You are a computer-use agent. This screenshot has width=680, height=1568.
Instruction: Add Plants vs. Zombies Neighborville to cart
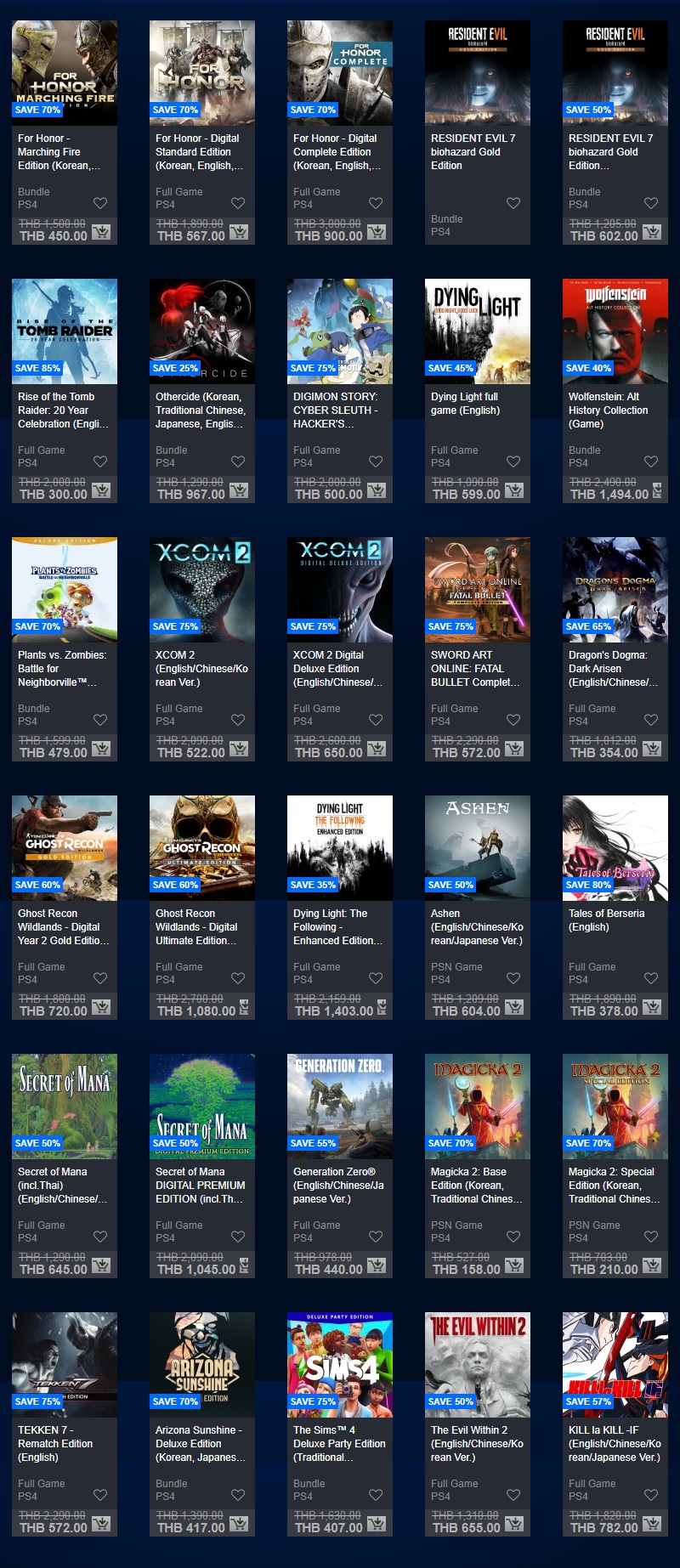click(101, 749)
